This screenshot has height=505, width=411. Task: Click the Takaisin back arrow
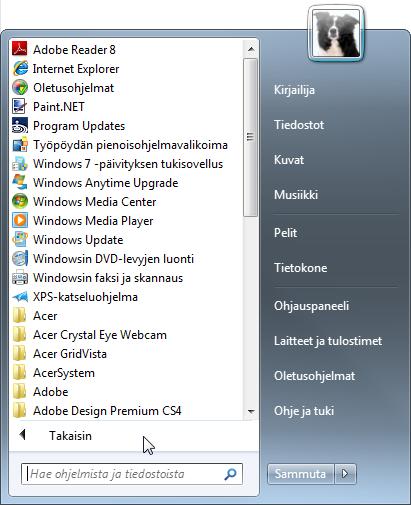23,434
